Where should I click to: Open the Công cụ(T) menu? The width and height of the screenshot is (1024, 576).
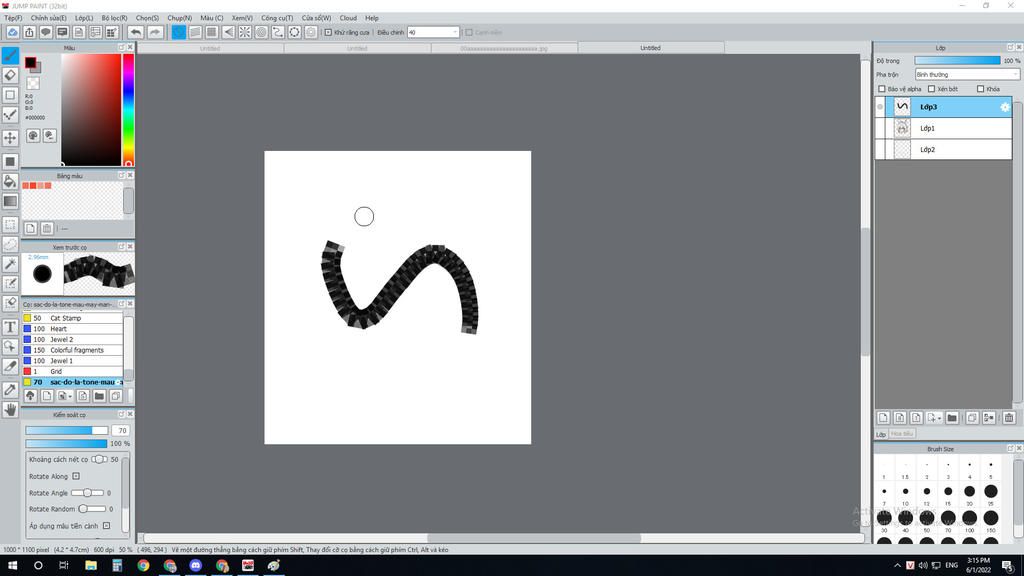tap(277, 18)
